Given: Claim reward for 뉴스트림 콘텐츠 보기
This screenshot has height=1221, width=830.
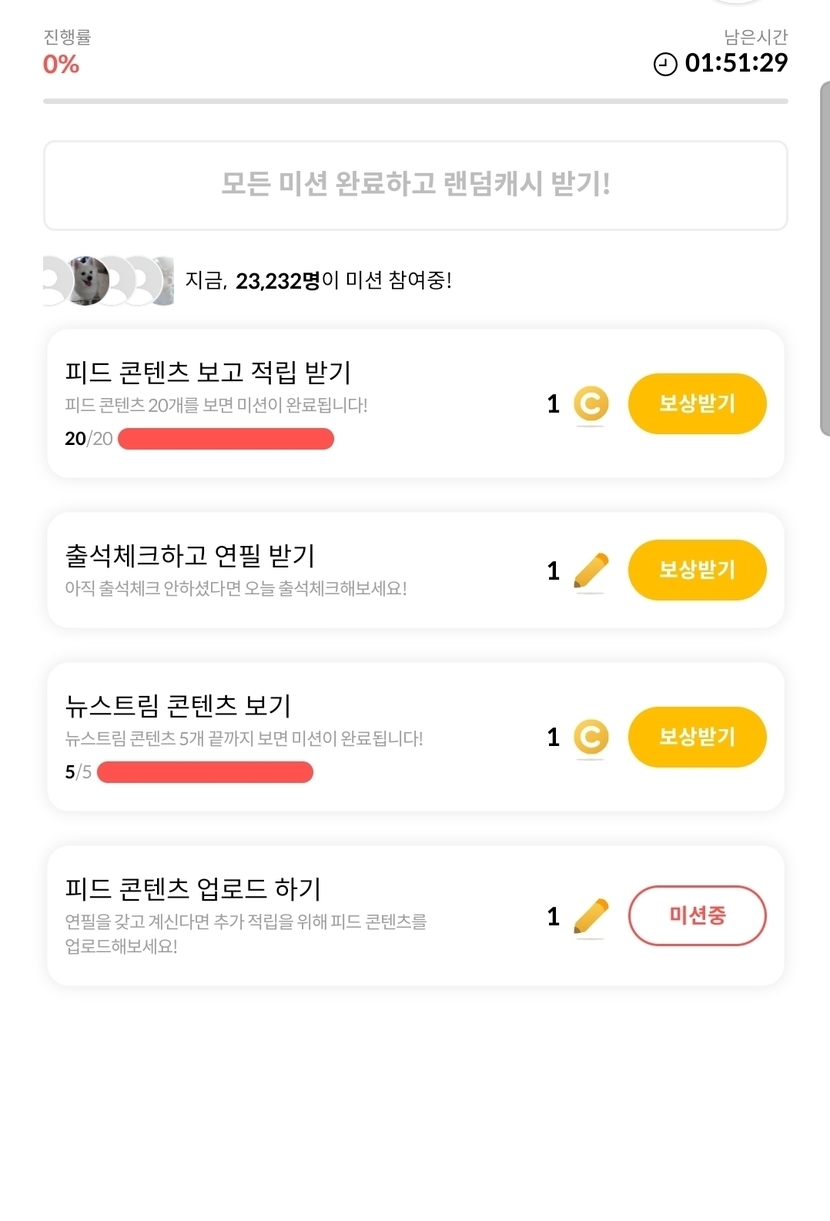Looking at the screenshot, I should pos(697,737).
